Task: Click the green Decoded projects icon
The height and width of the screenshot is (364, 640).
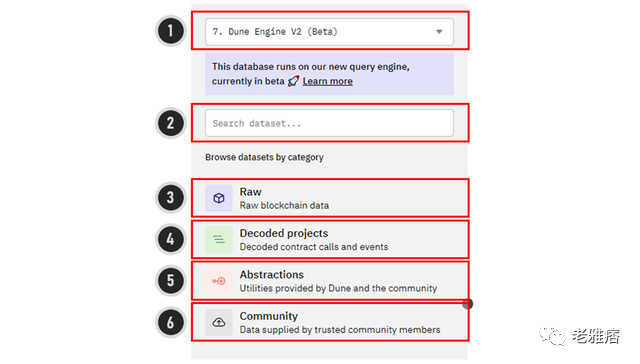Action: [219, 240]
